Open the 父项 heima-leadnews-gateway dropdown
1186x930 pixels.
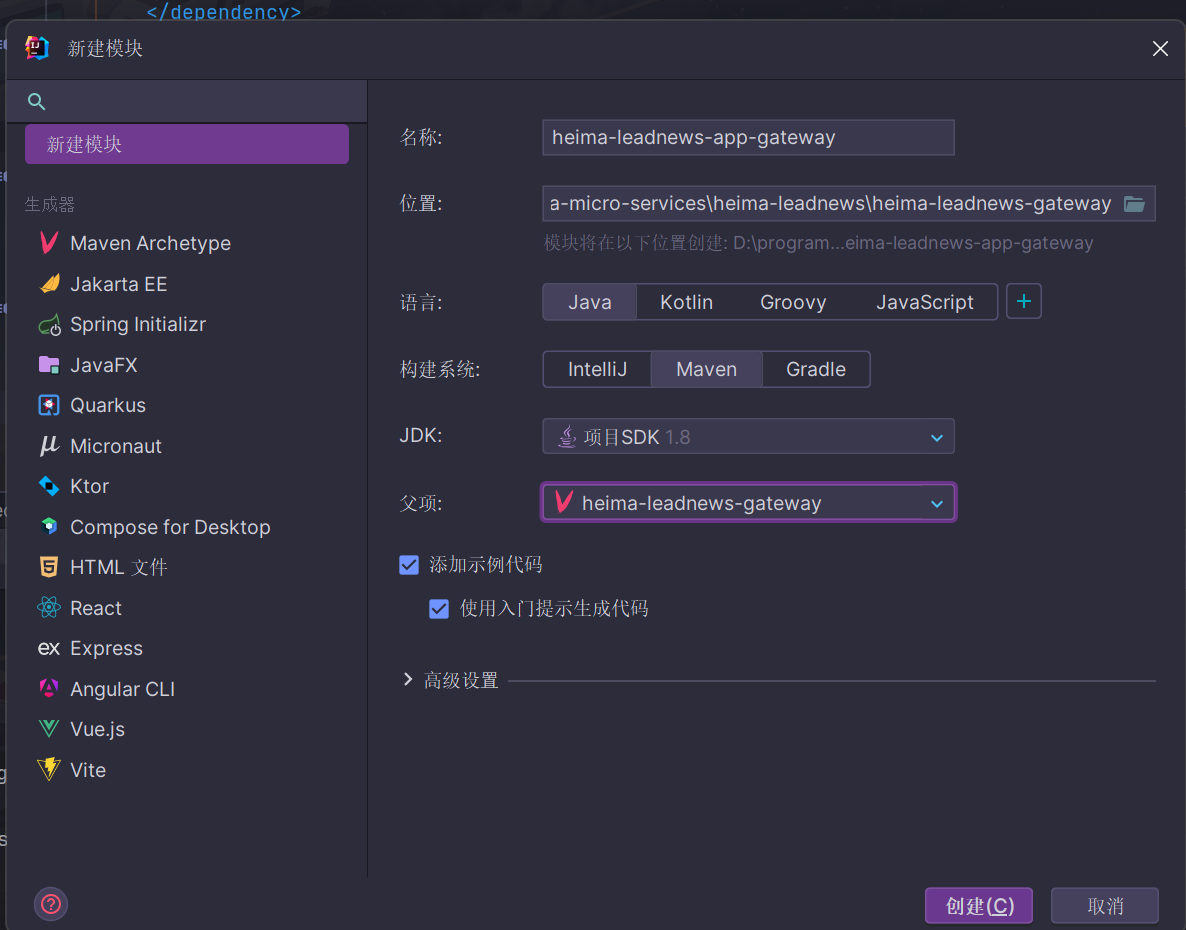coord(748,503)
